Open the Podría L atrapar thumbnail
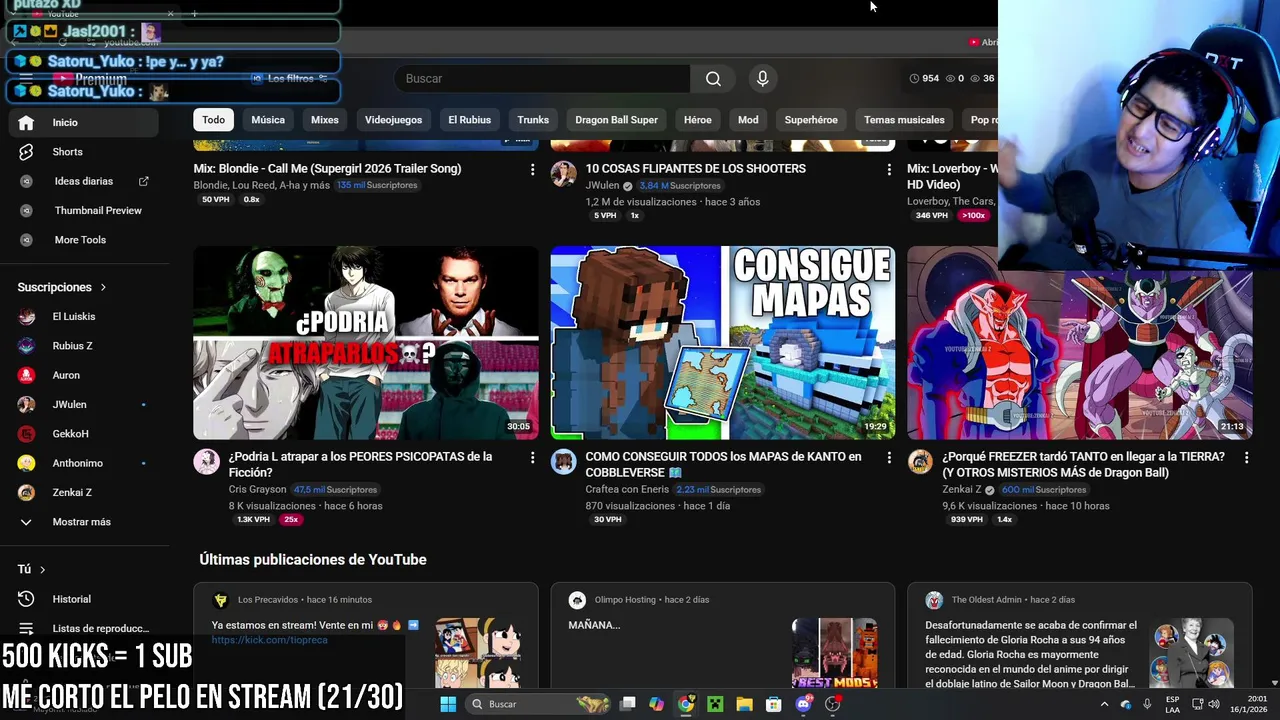This screenshot has height=720, width=1280. pyautogui.click(x=366, y=343)
